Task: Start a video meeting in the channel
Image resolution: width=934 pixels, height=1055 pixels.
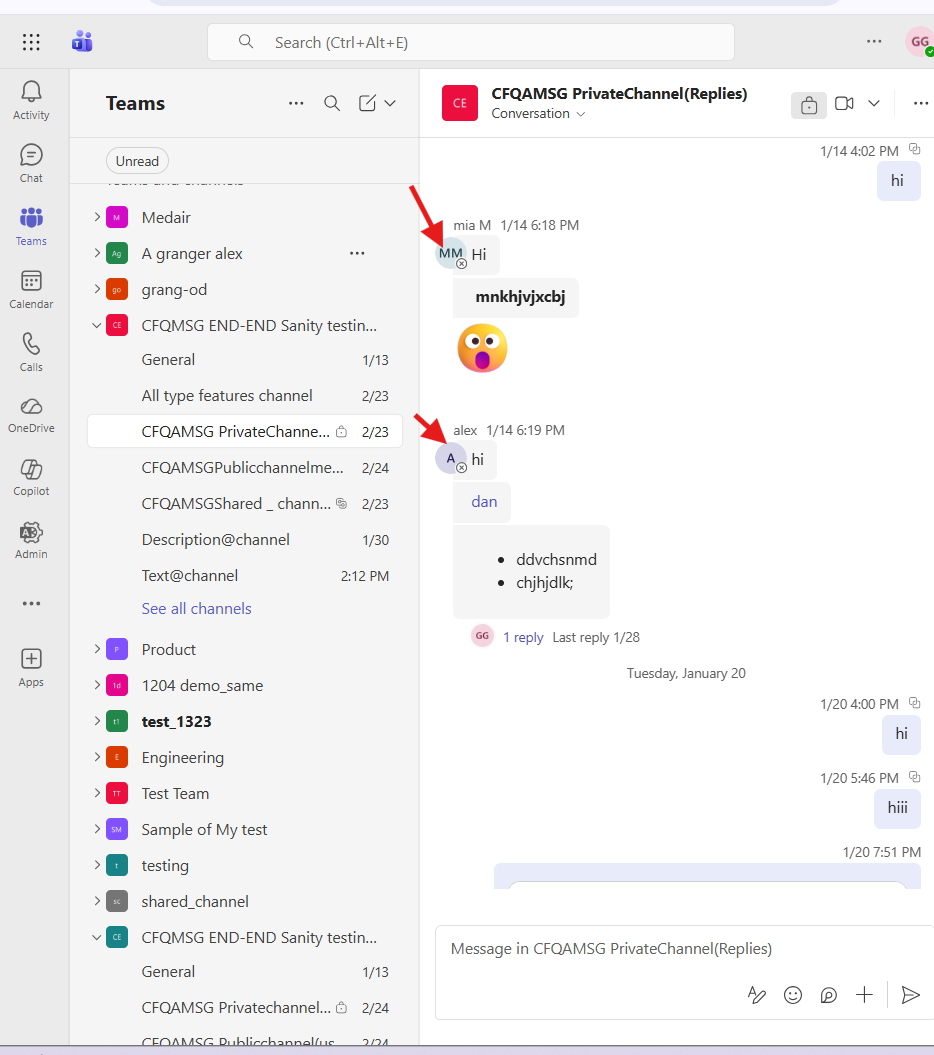Action: click(843, 103)
